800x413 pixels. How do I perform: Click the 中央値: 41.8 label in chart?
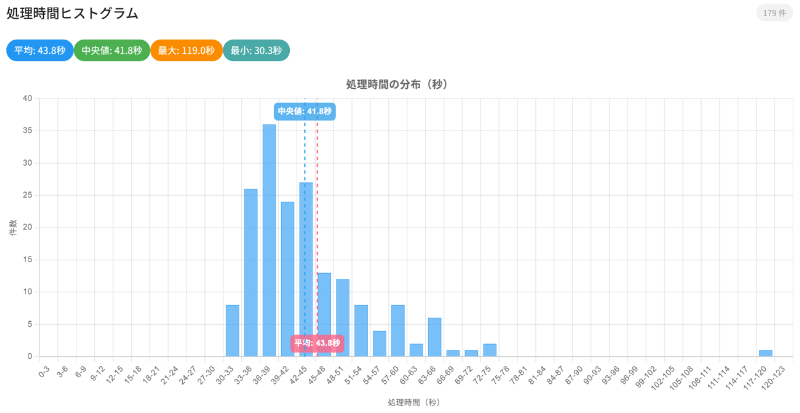304,111
